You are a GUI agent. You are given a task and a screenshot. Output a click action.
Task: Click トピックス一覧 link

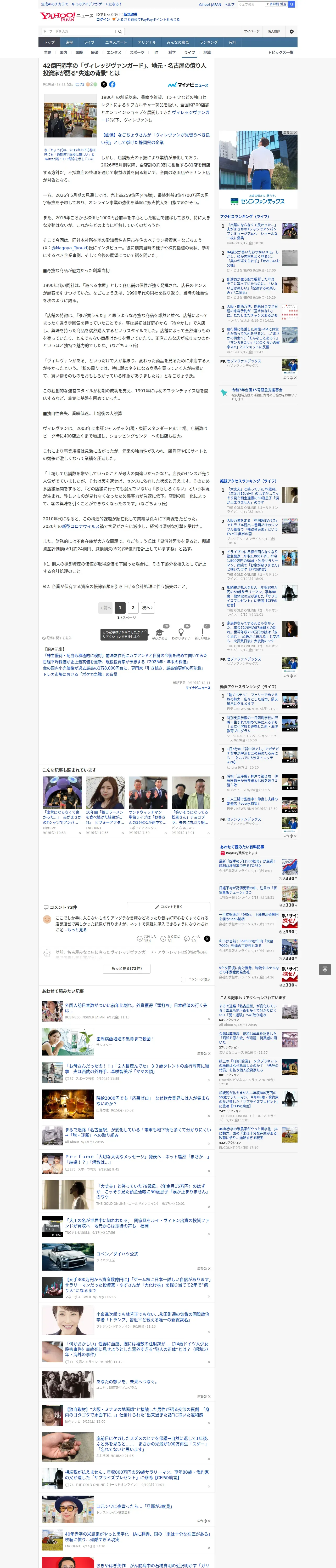click(281, 52)
